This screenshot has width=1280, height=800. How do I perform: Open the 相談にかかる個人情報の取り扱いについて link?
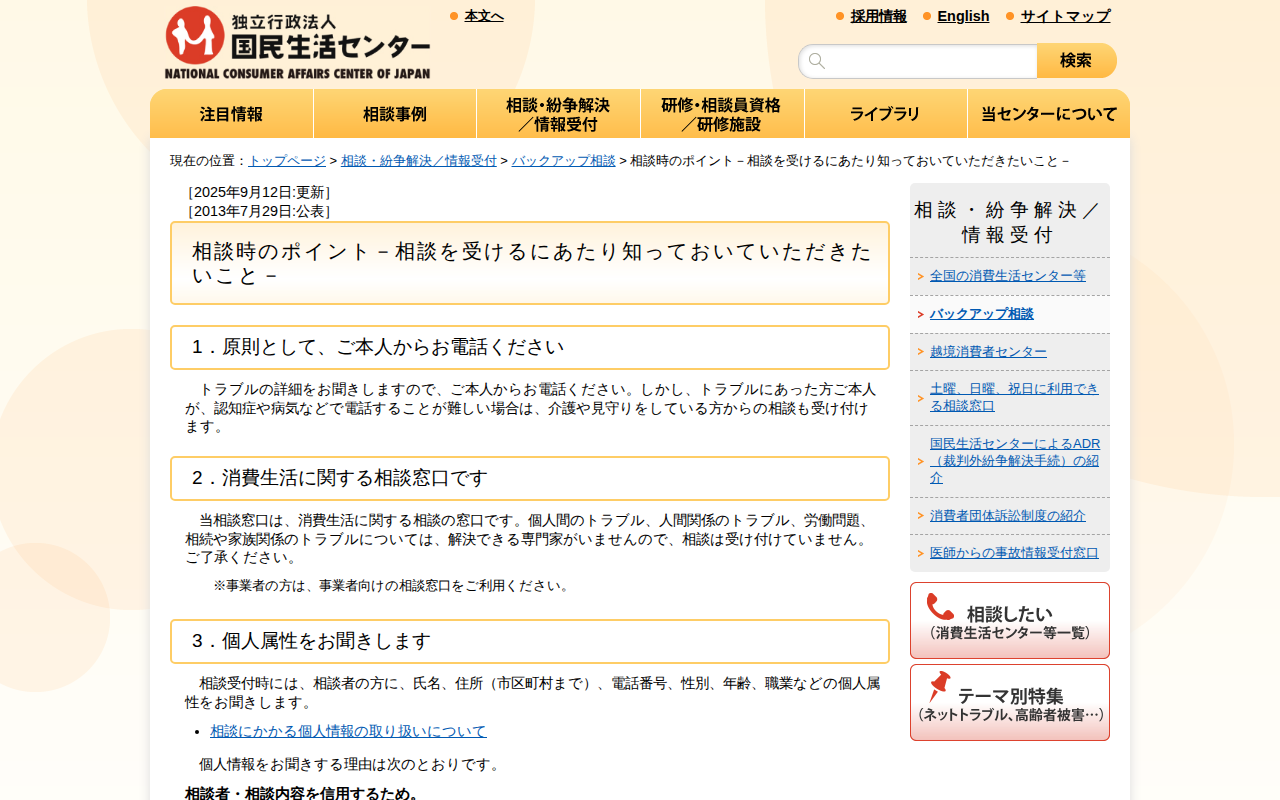pyautogui.click(x=347, y=731)
